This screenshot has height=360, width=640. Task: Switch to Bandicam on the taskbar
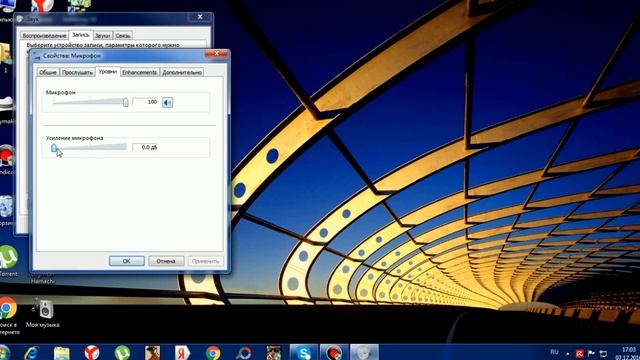click(334, 353)
